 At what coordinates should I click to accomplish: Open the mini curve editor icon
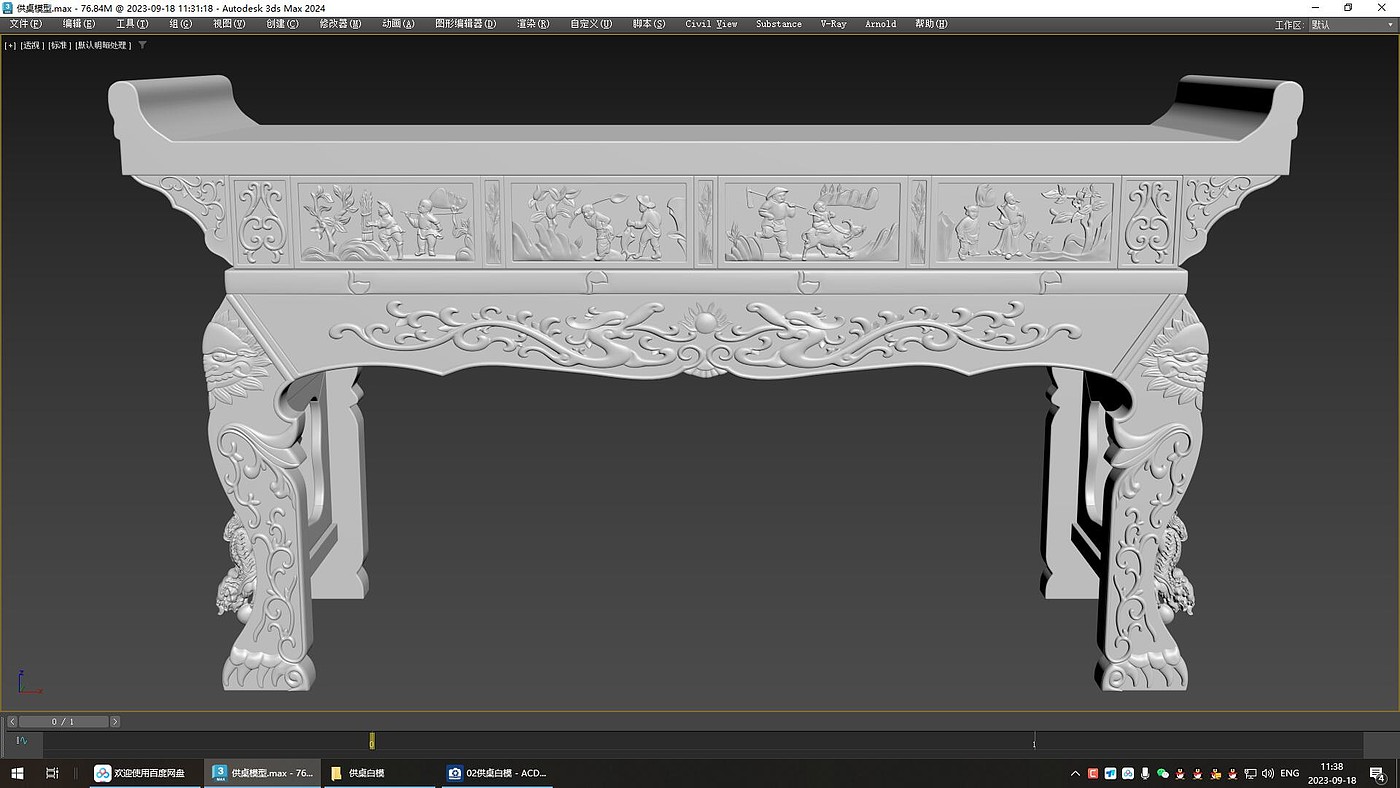[23, 741]
